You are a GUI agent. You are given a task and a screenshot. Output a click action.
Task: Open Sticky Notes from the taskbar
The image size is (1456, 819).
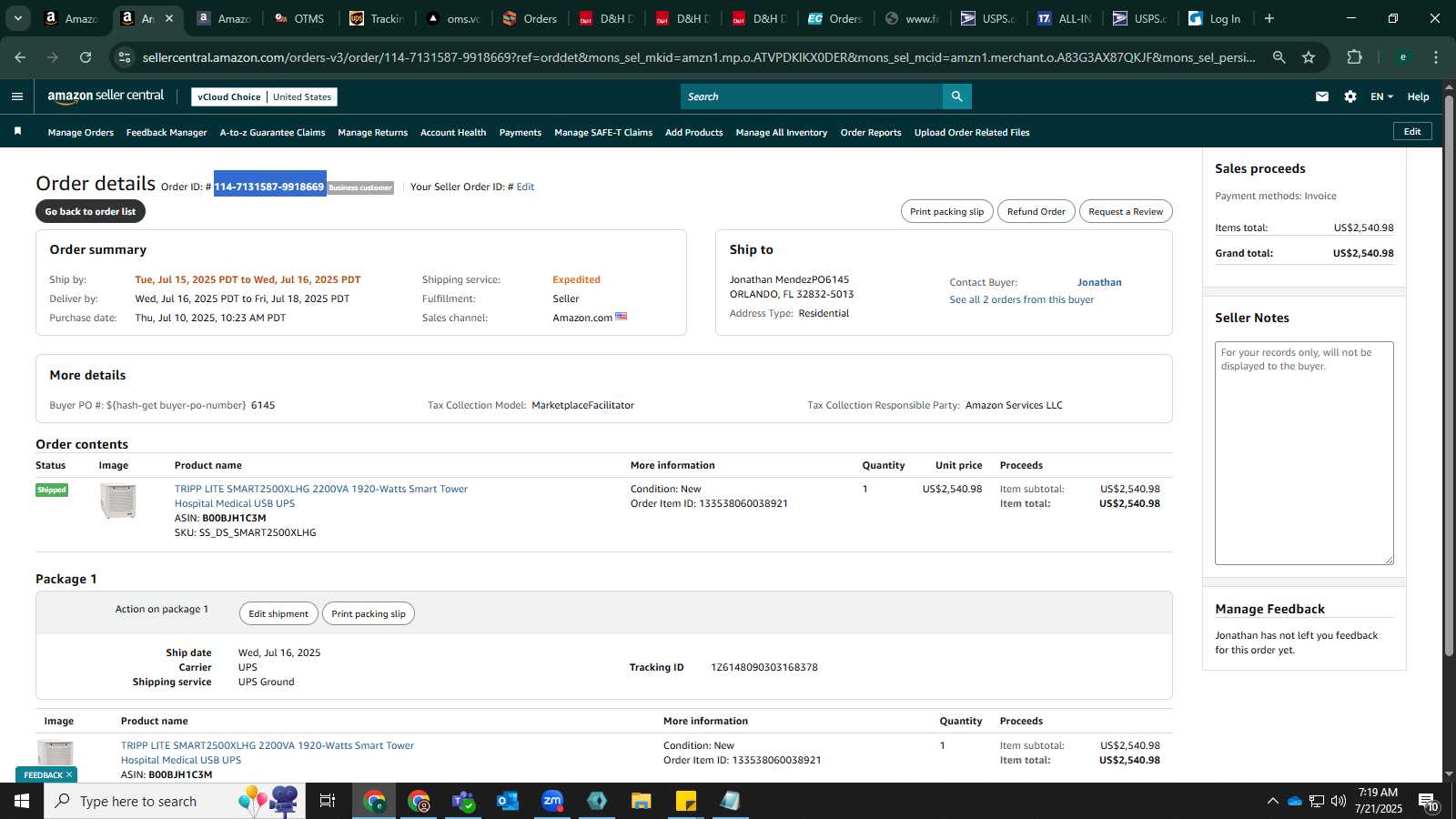pos(686,801)
